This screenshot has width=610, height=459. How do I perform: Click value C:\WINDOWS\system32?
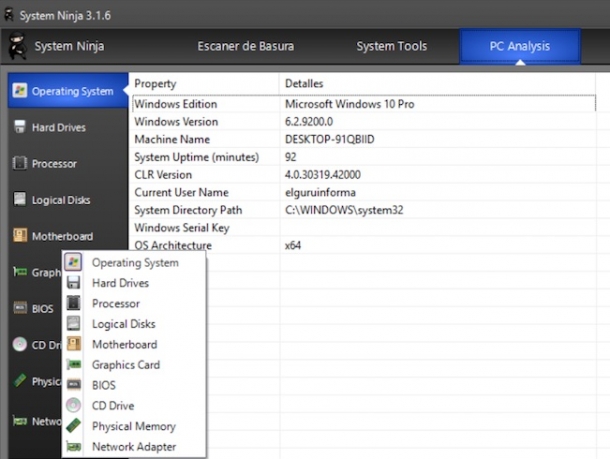[x=344, y=210]
